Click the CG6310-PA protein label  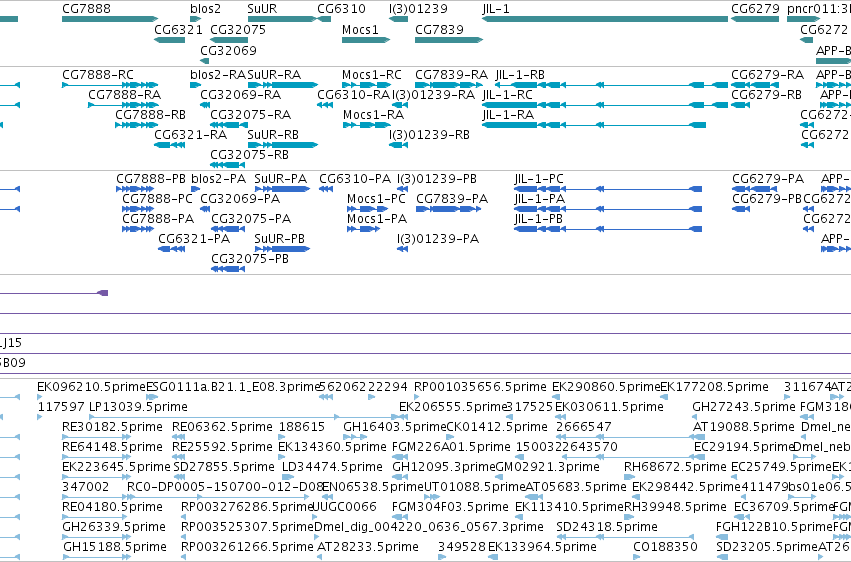click(x=355, y=178)
